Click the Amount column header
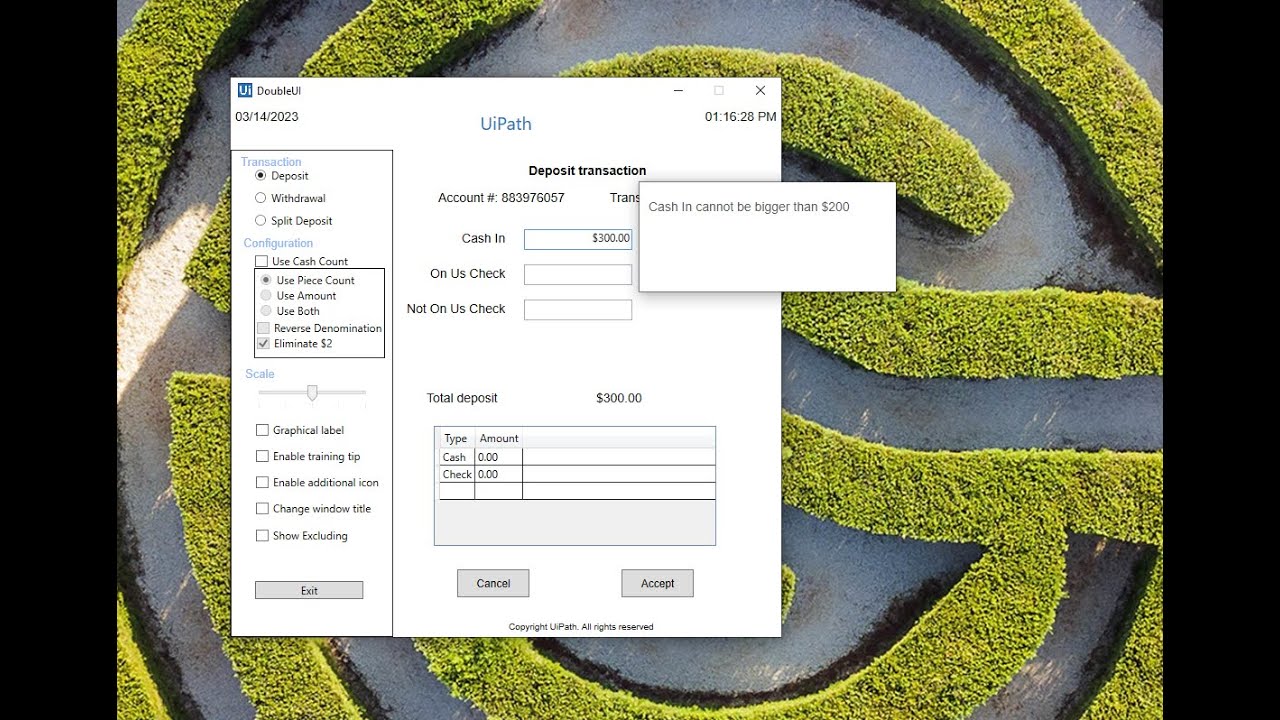This screenshot has width=1280, height=720. [x=499, y=439]
